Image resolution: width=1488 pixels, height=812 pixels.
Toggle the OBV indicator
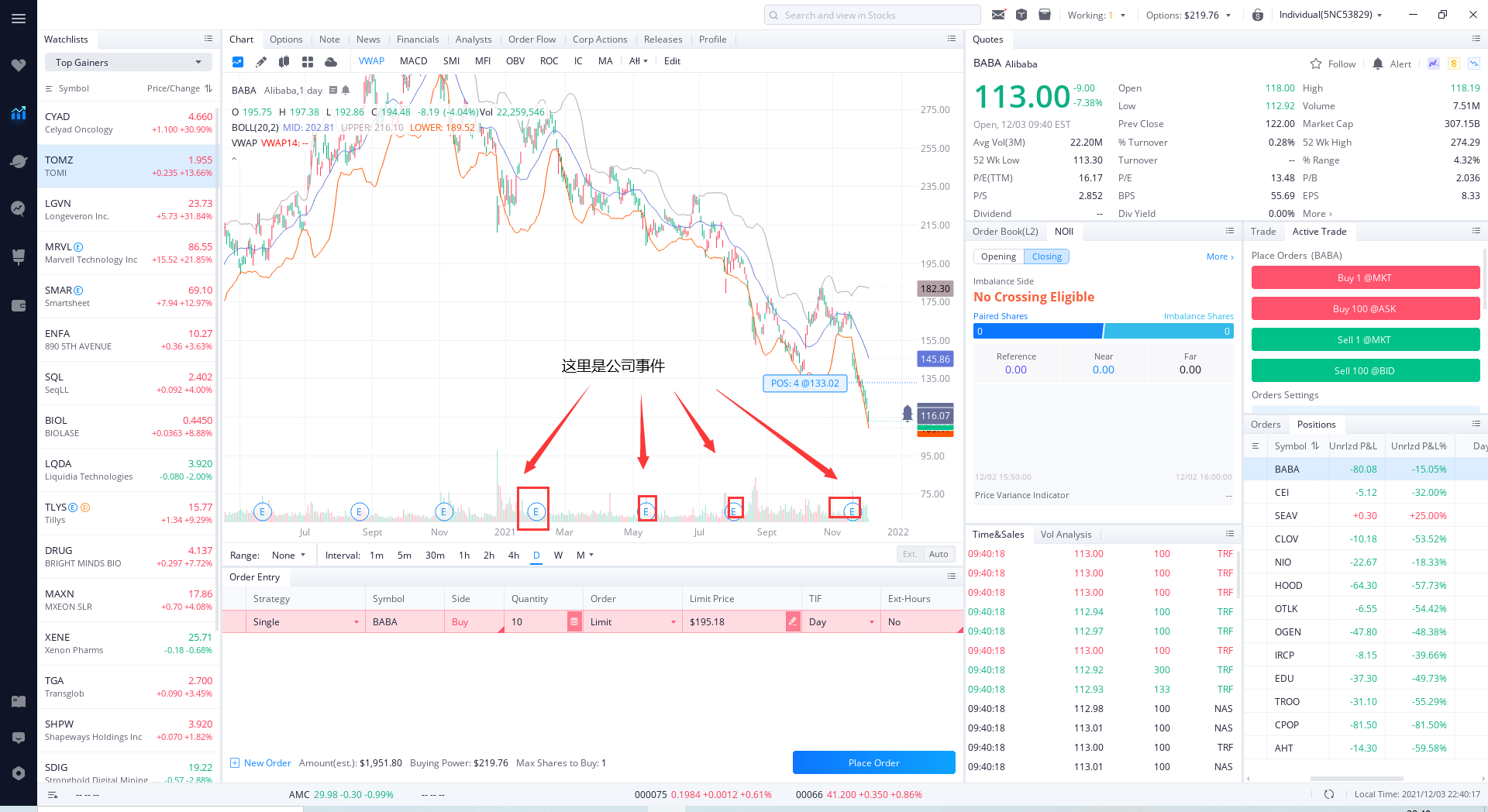coord(515,61)
